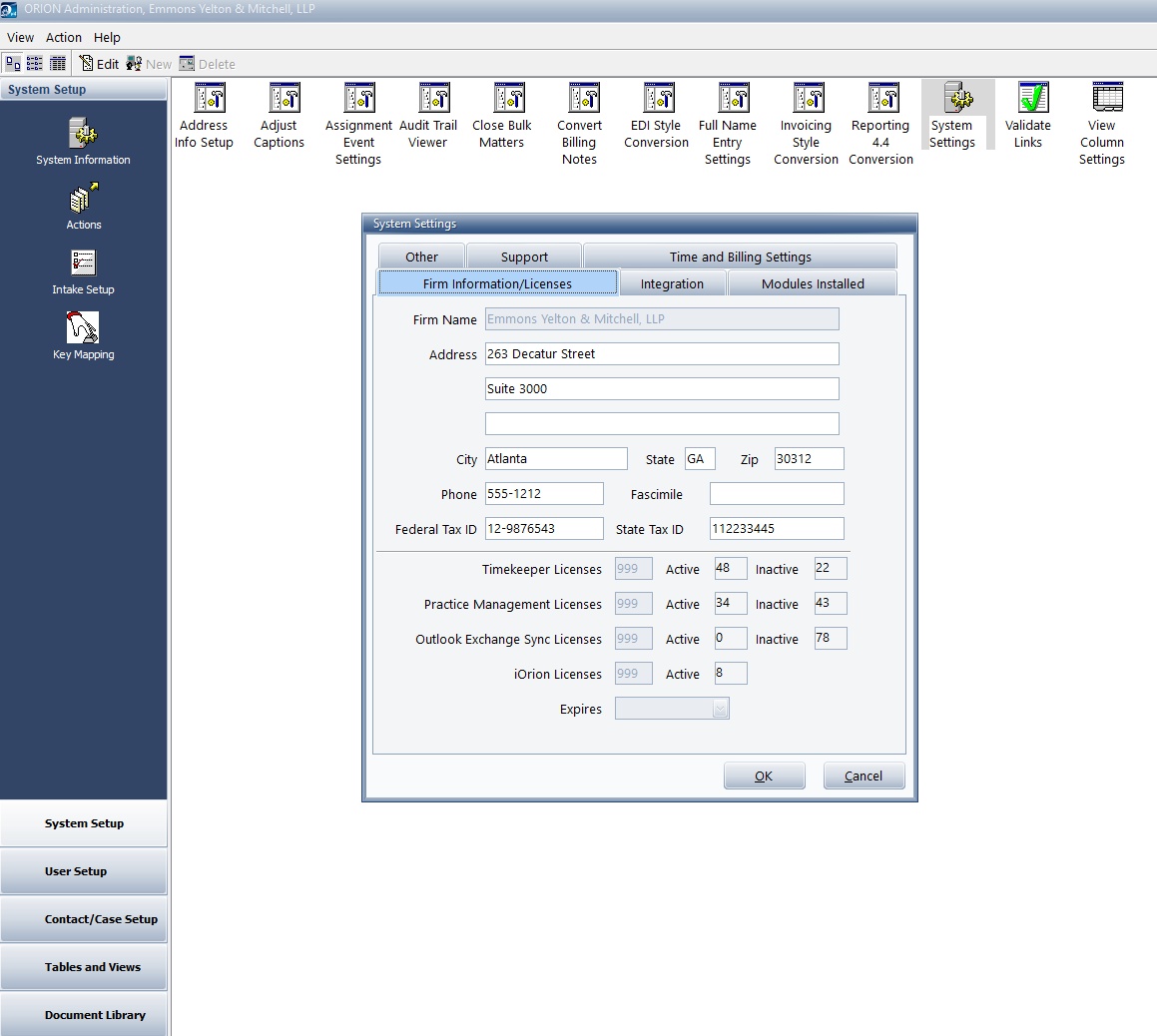The height and width of the screenshot is (1036, 1157).
Task: Expand the Expires date dropdown
Action: (x=720, y=709)
